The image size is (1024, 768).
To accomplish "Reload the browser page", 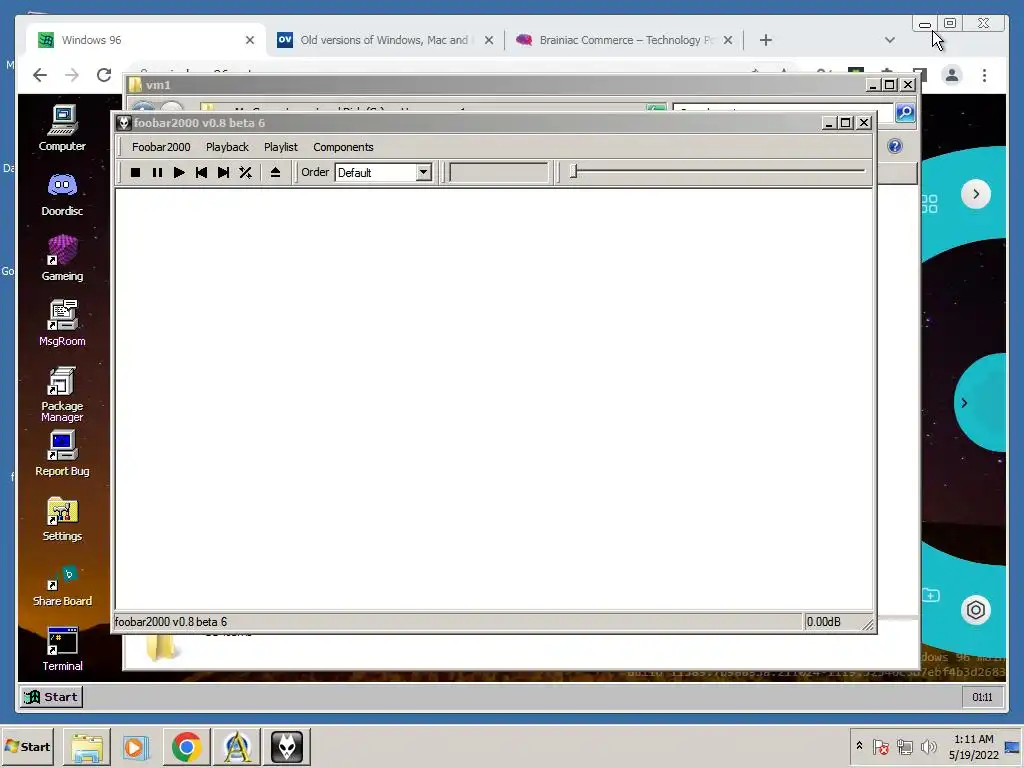I will pos(104,75).
